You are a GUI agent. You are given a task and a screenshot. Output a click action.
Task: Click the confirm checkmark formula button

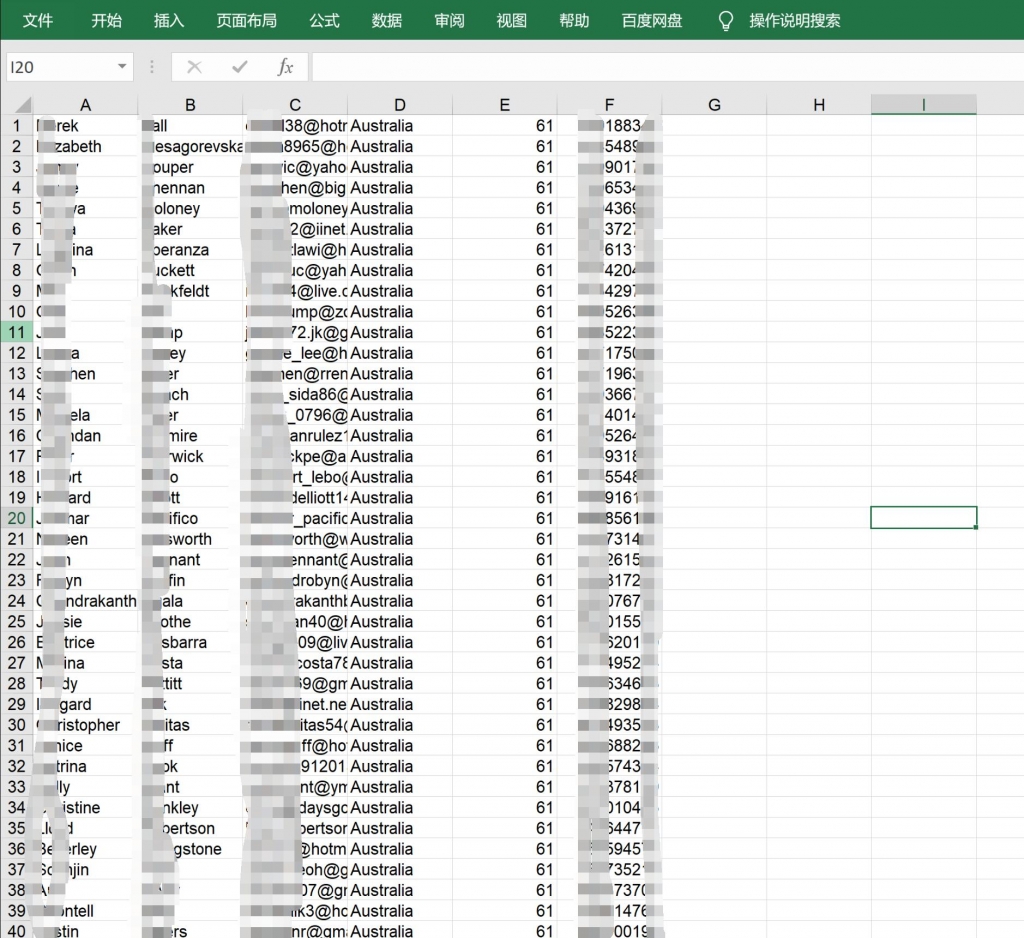(x=240, y=67)
